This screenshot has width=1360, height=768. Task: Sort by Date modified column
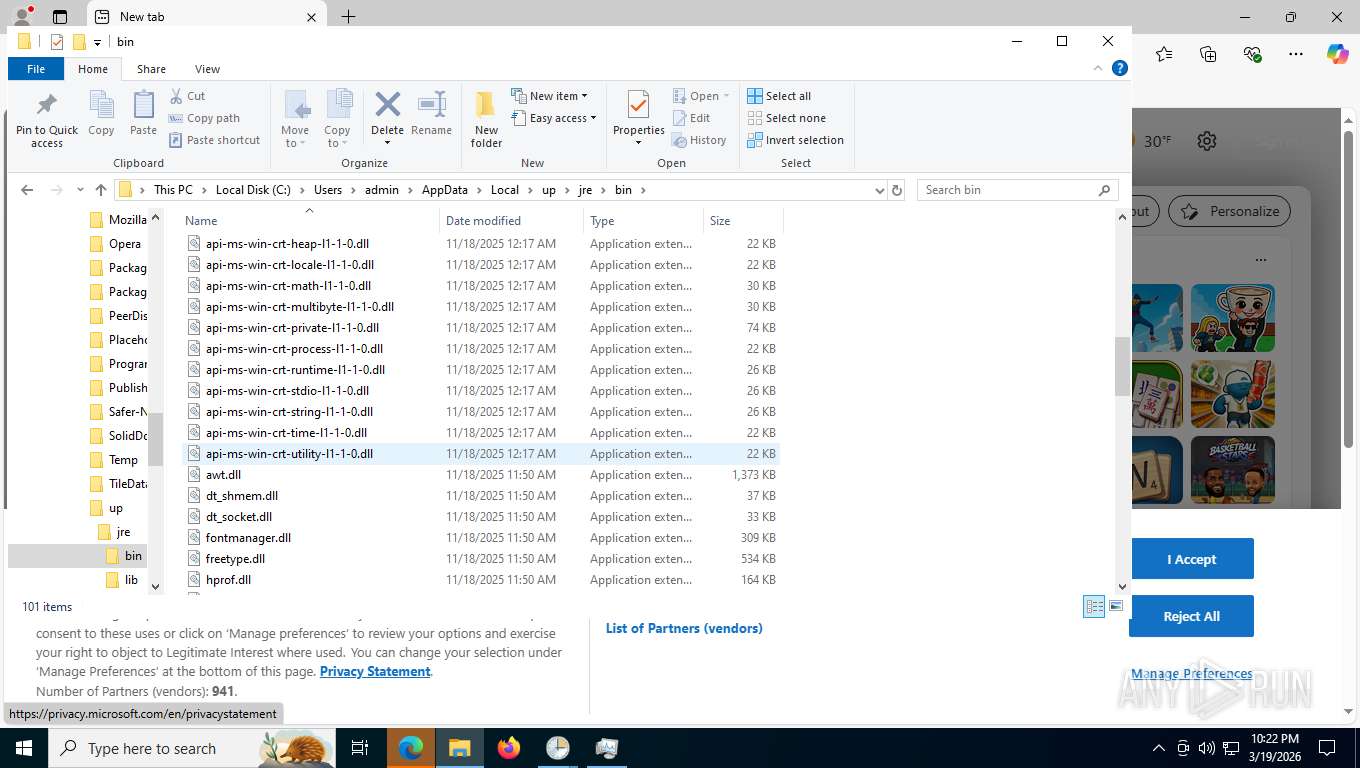tap(511, 221)
